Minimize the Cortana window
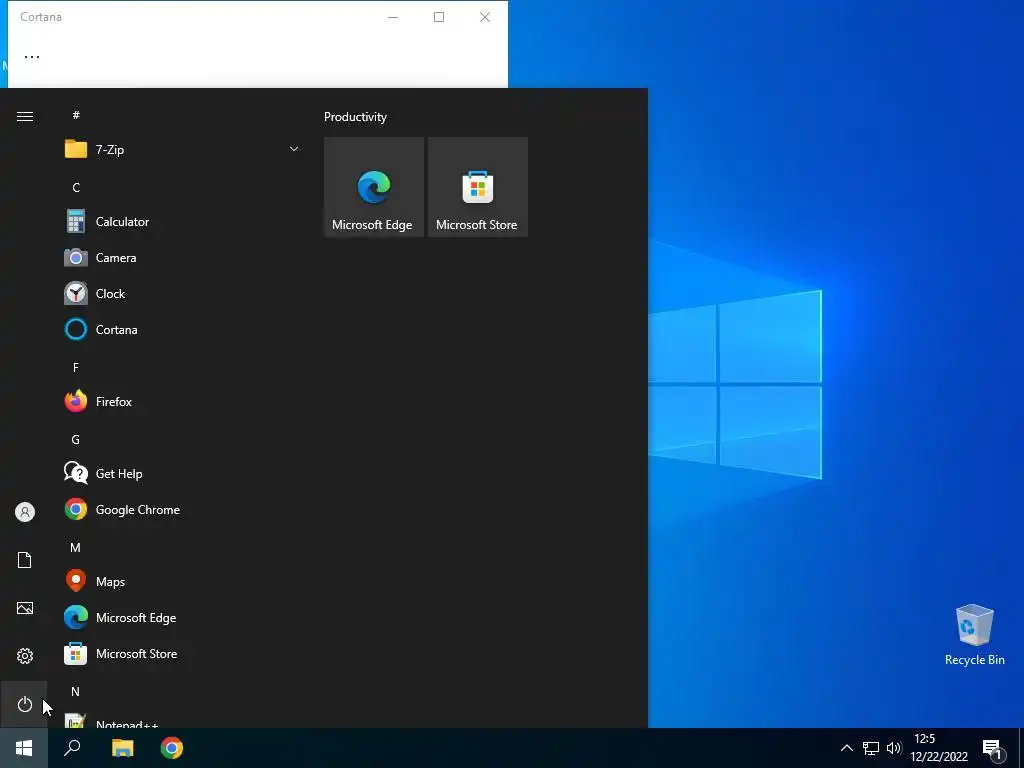 pos(393,17)
